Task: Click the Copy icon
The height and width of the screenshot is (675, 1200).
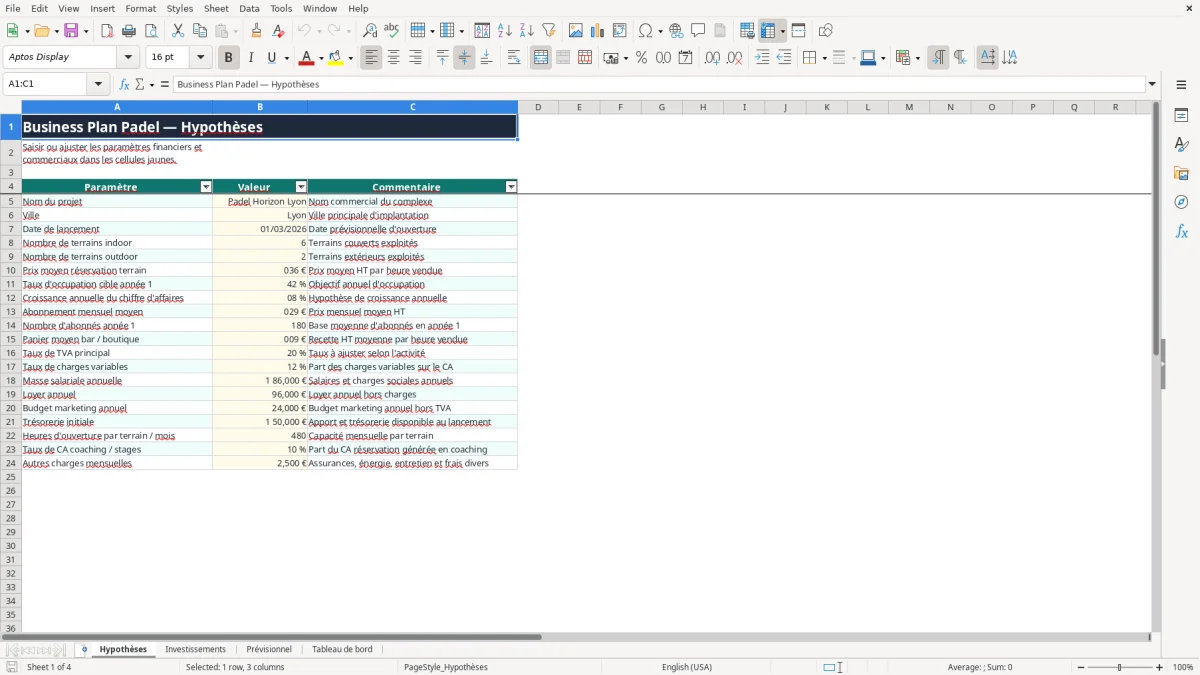Action: (199, 31)
